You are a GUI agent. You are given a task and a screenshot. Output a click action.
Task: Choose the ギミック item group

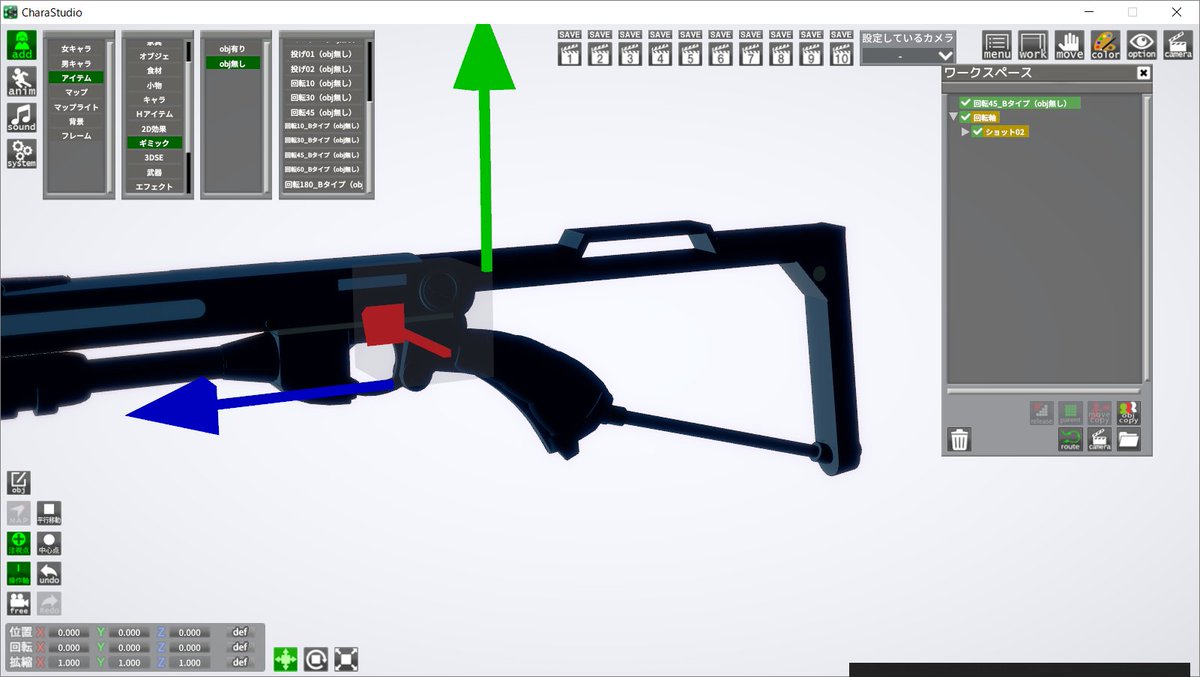click(x=154, y=143)
